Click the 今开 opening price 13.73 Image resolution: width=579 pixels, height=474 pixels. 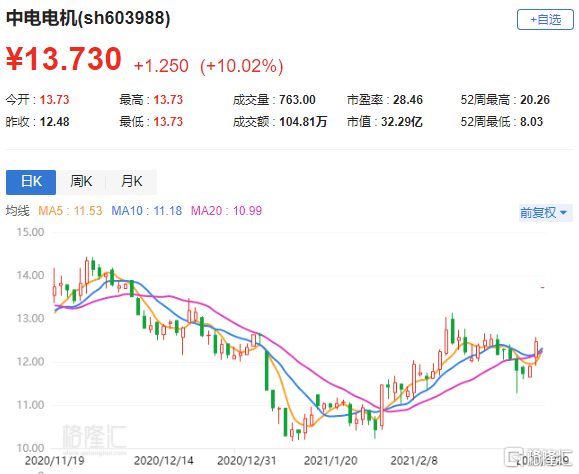point(54,100)
